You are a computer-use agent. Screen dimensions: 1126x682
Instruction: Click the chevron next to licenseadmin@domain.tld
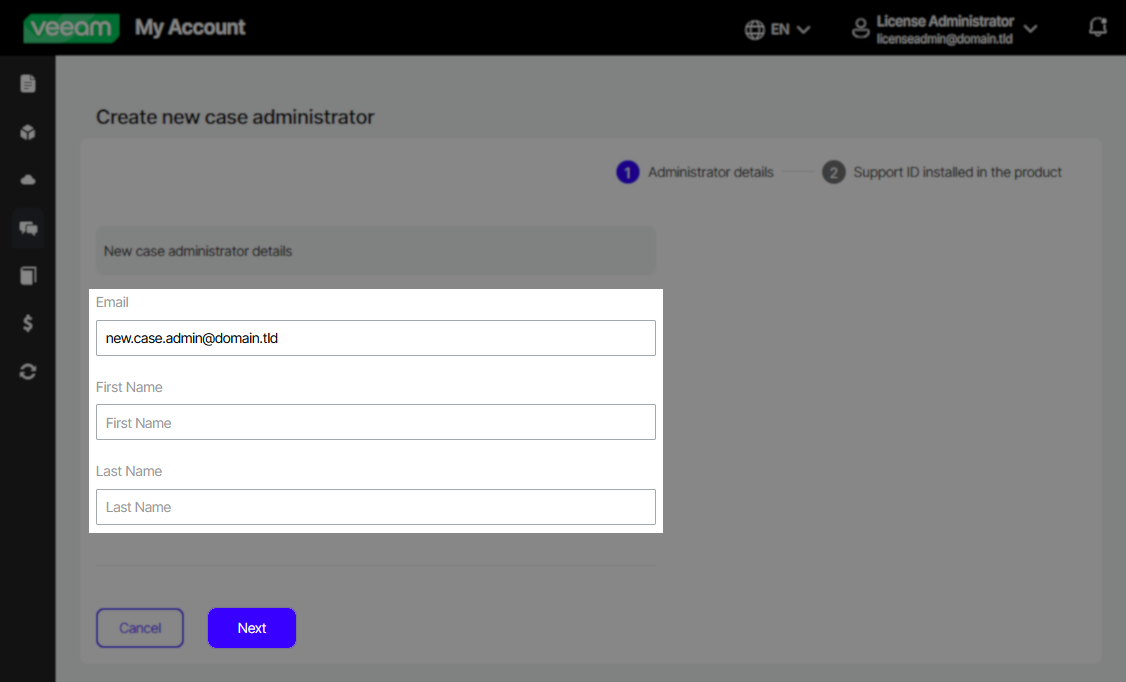(1031, 29)
